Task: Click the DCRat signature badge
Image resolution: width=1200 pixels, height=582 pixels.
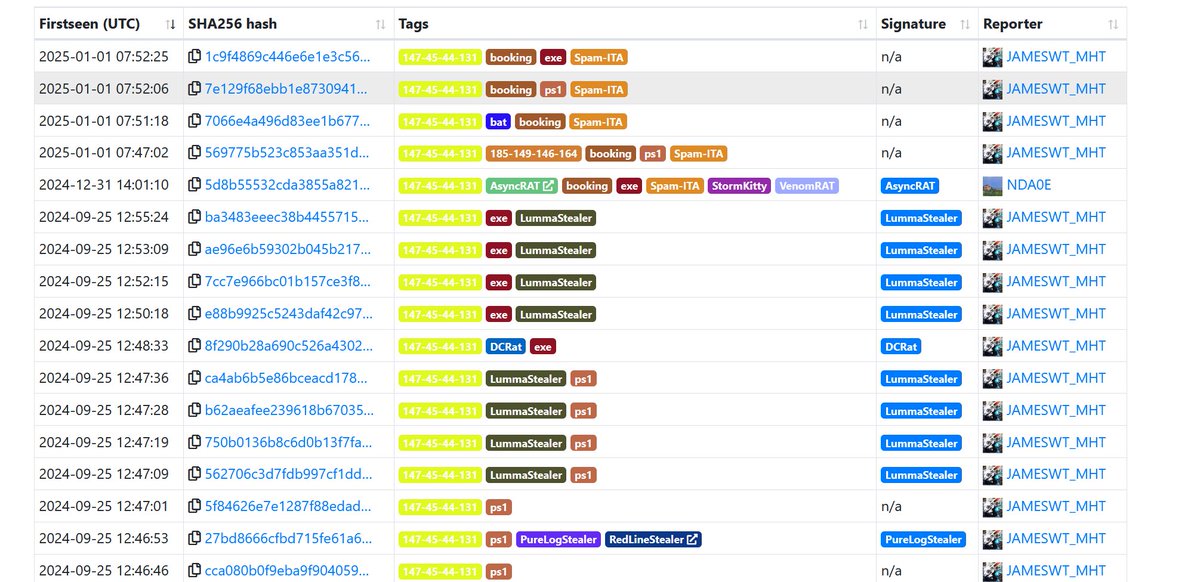Action: [901, 347]
